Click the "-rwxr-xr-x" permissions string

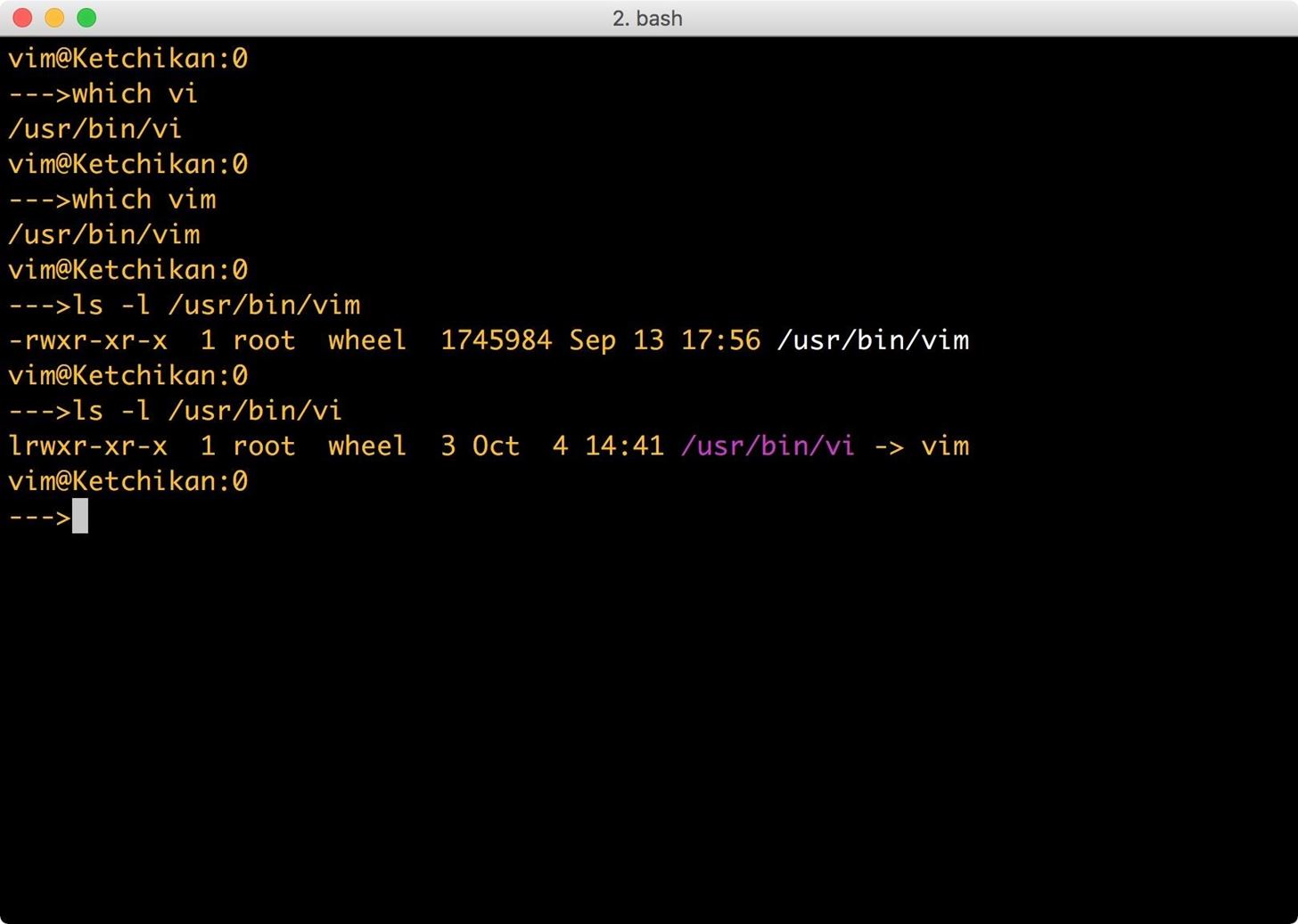pyautogui.click(x=87, y=340)
